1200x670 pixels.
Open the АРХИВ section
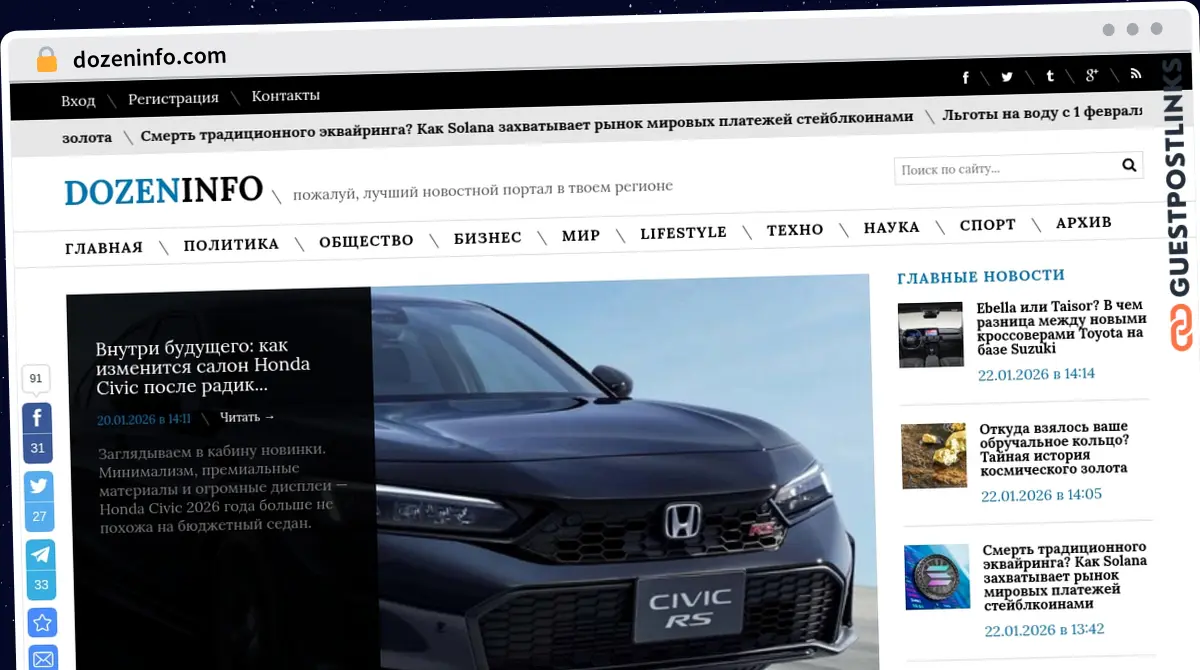tap(1084, 223)
